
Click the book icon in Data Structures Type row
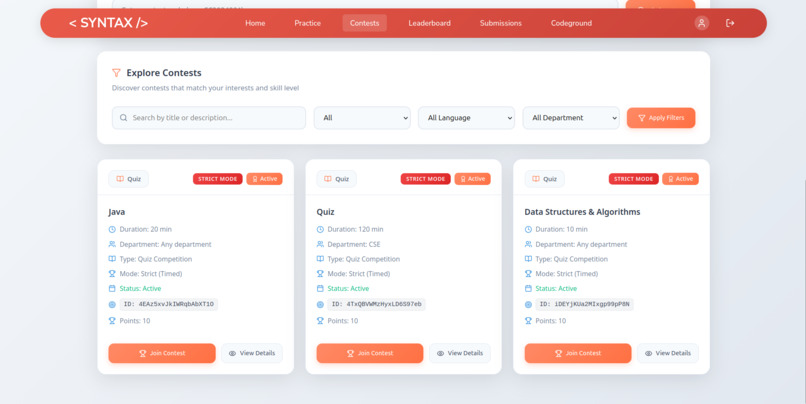coord(528,259)
